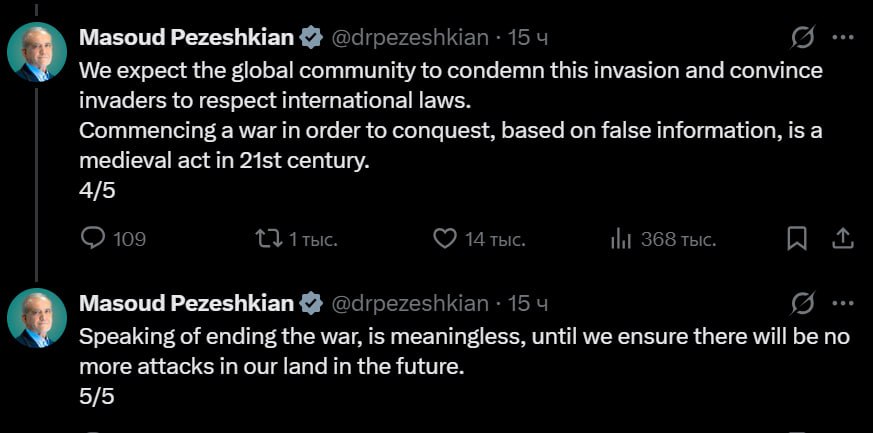Click the @drpezeshkian handle on the first tweet
Screen dimensions: 873x433
(x=409, y=38)
